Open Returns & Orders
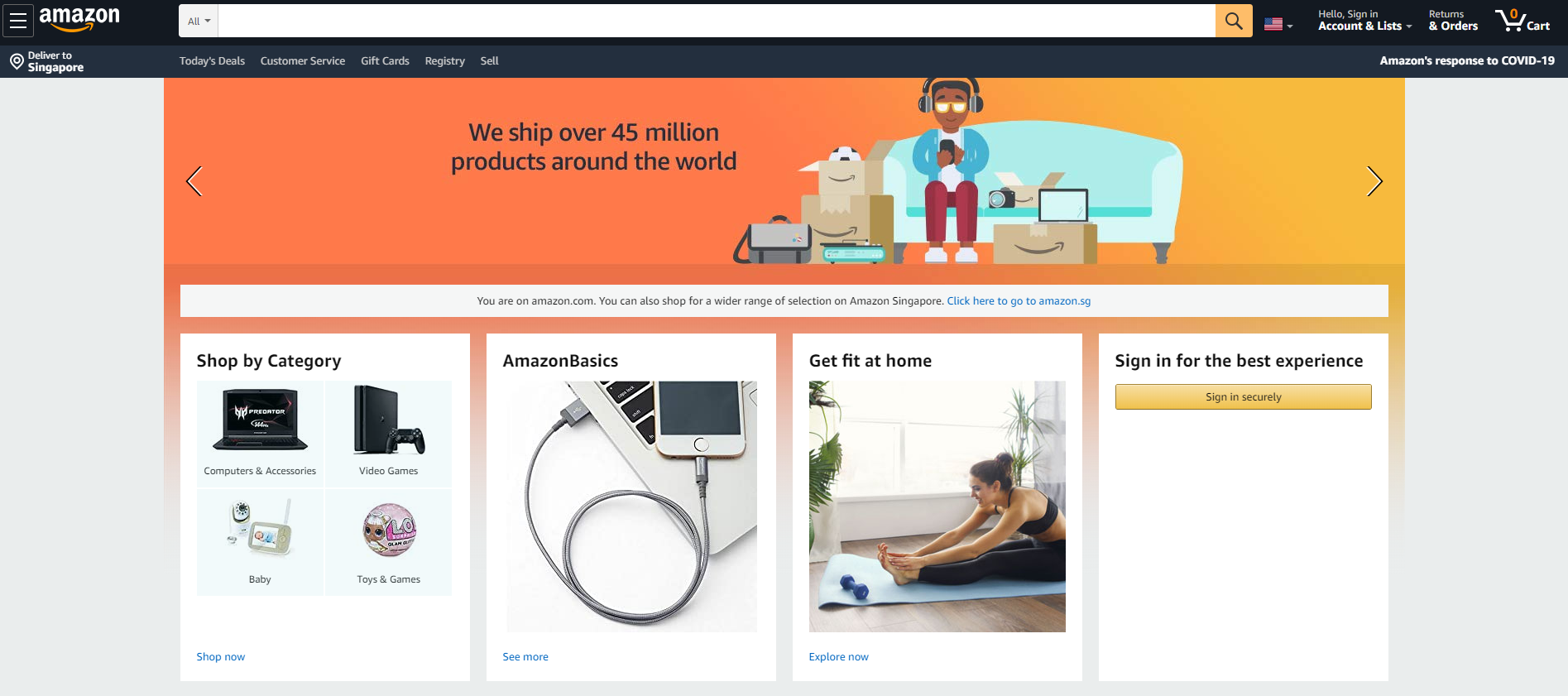 1453,21
